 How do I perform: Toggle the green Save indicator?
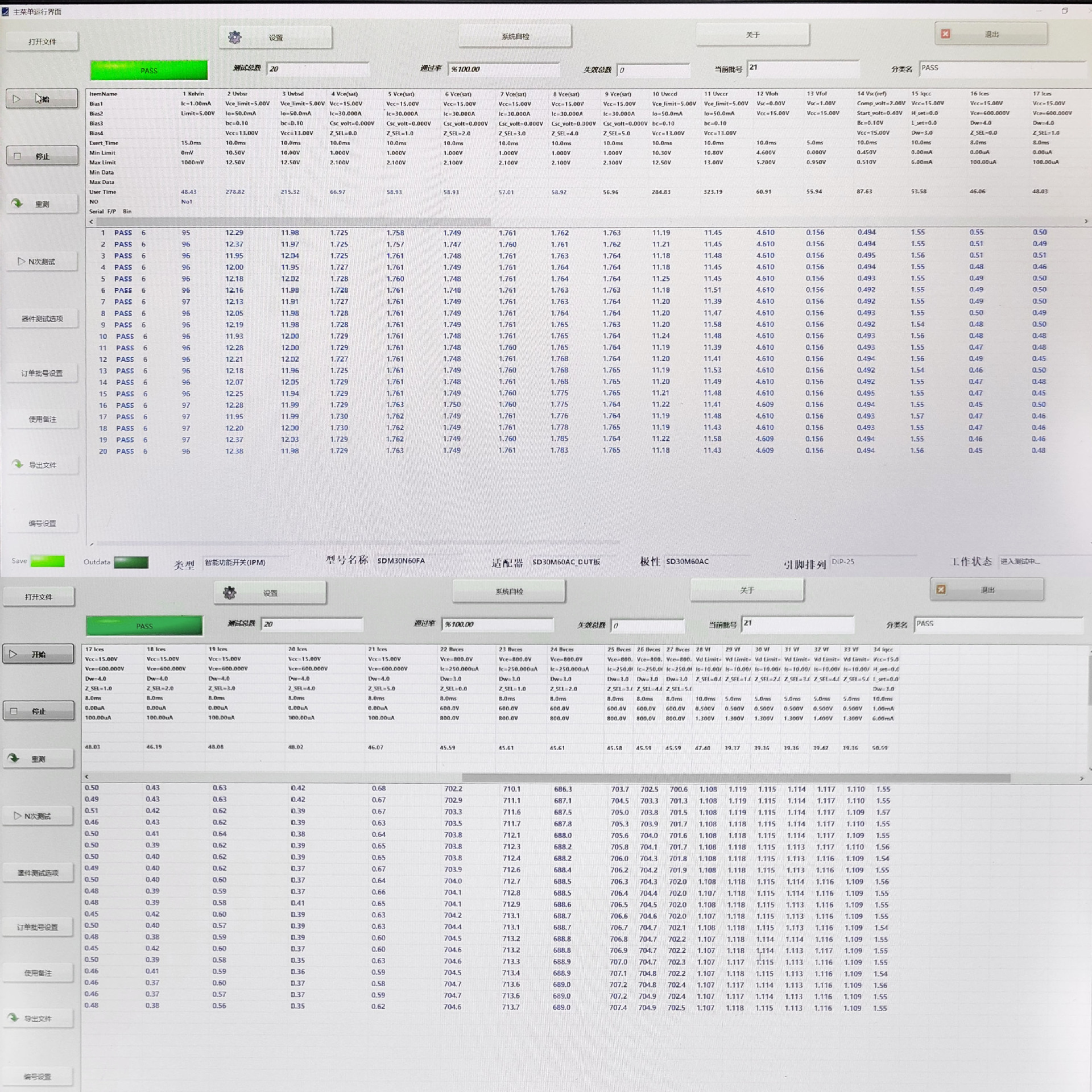(x=47, y=561)
